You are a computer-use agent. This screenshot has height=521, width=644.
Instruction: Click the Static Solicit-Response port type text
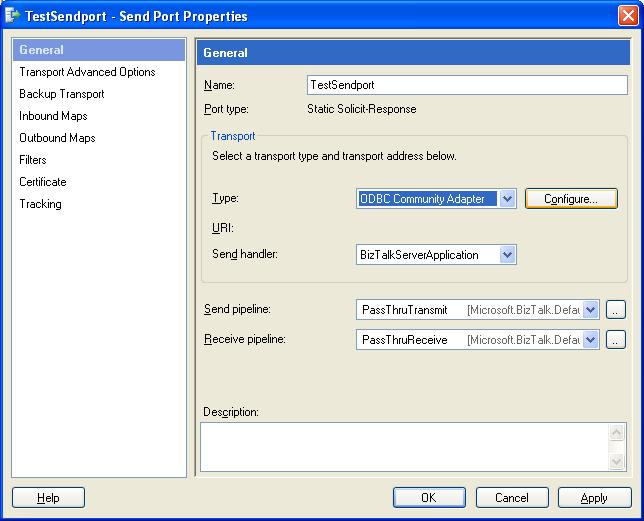click(x=361, y=109)
